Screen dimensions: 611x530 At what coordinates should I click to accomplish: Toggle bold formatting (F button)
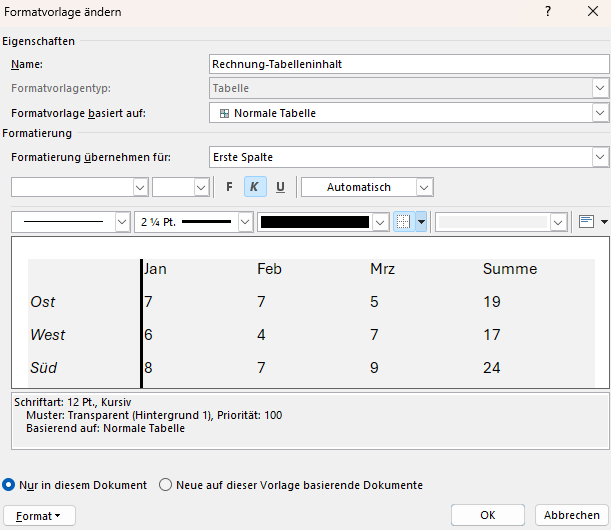point(229,187)
